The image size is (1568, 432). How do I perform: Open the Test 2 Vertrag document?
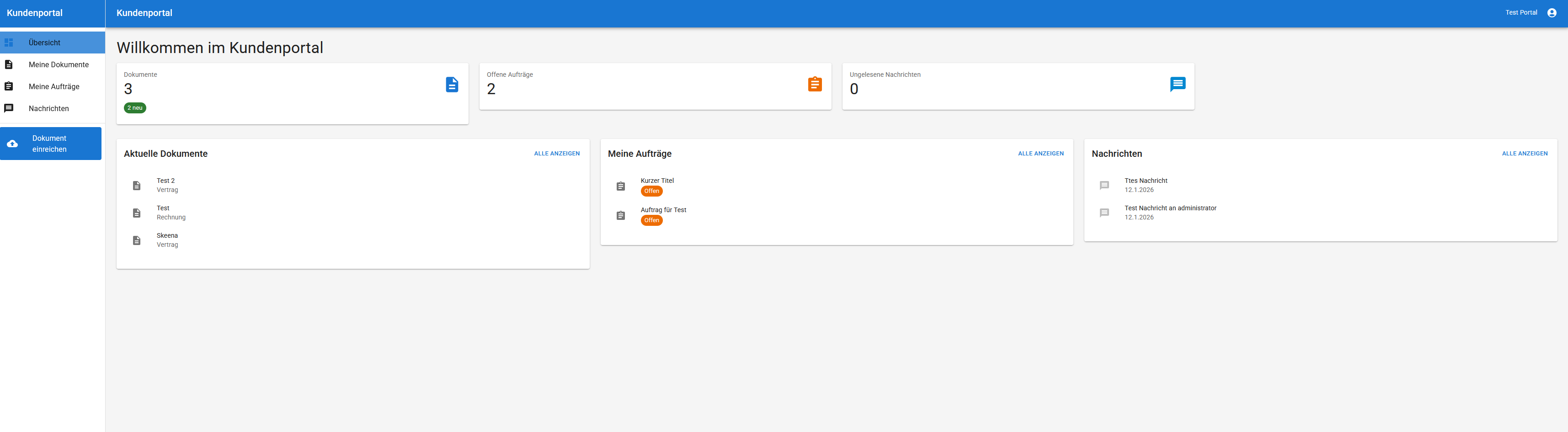coord(167,185)
